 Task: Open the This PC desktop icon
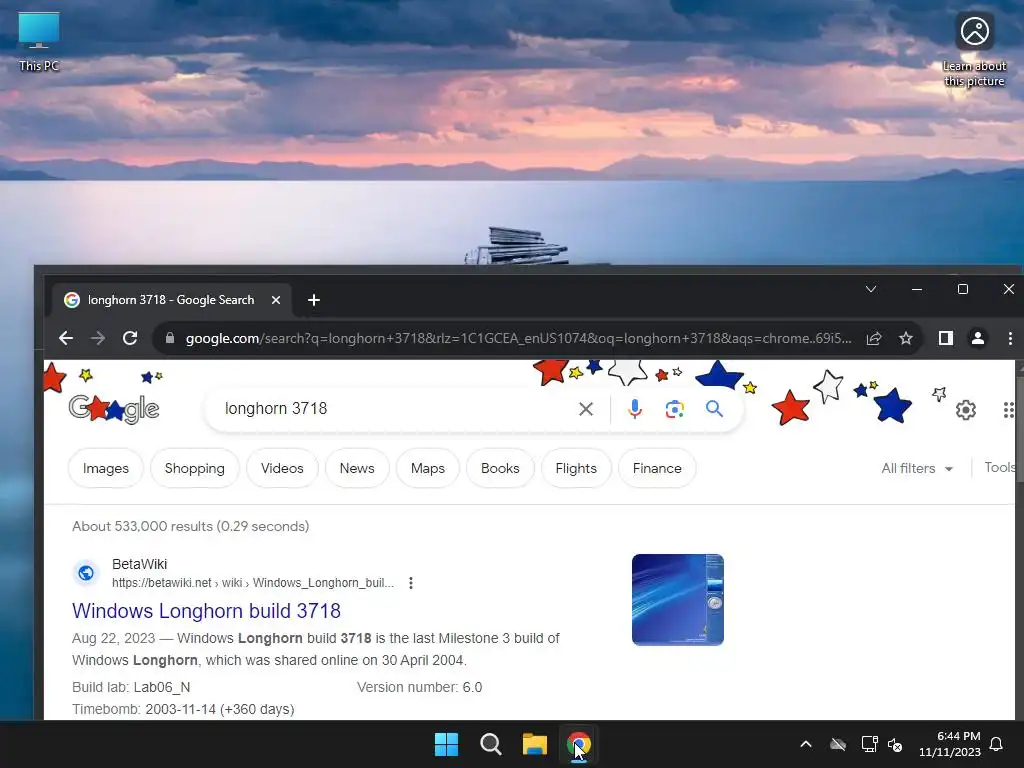tap(39, 42)
